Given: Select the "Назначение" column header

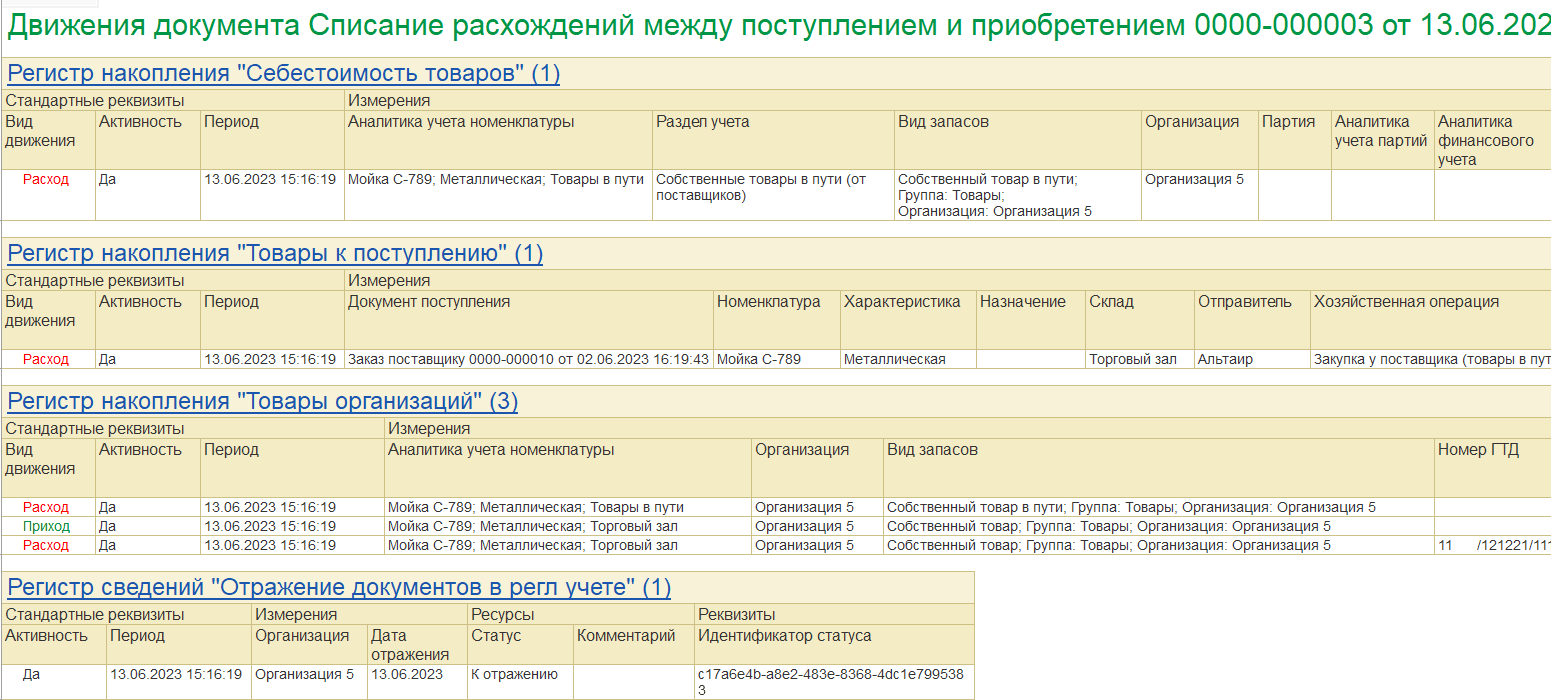Looking at the screenshot, I should point(1031,319).
